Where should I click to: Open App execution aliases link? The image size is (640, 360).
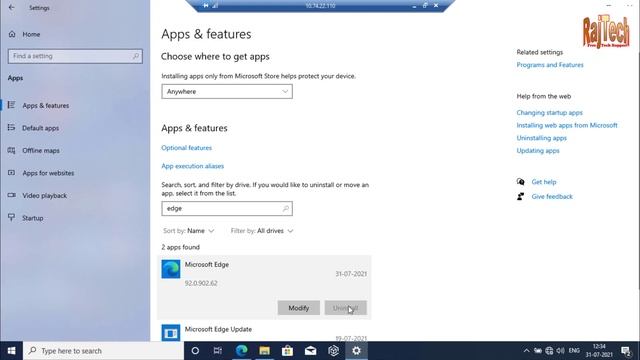coord(193,166)
